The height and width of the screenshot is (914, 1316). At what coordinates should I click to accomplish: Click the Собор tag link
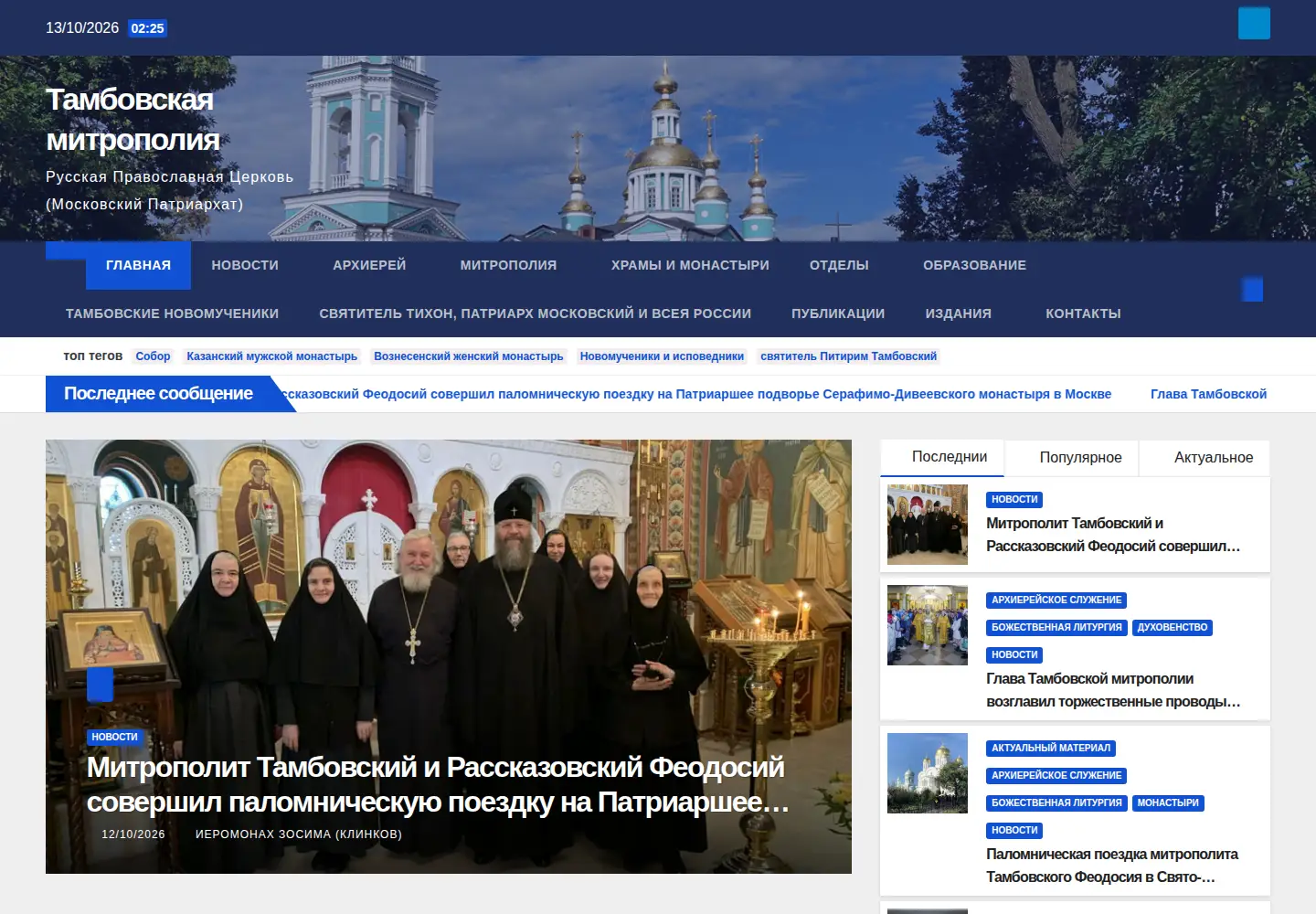tap(153, 356)
